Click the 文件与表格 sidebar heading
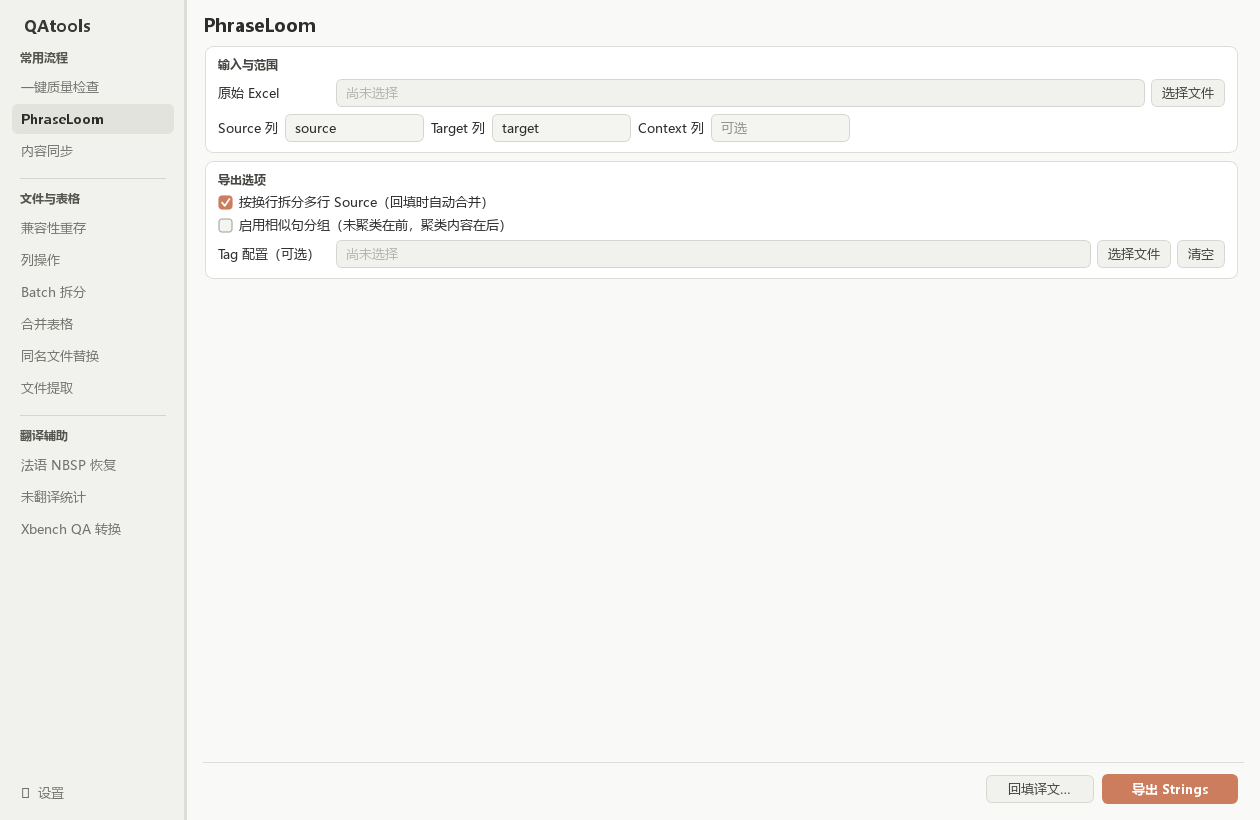The width and height of the screenshot is (1260, 820). point(50,199)
